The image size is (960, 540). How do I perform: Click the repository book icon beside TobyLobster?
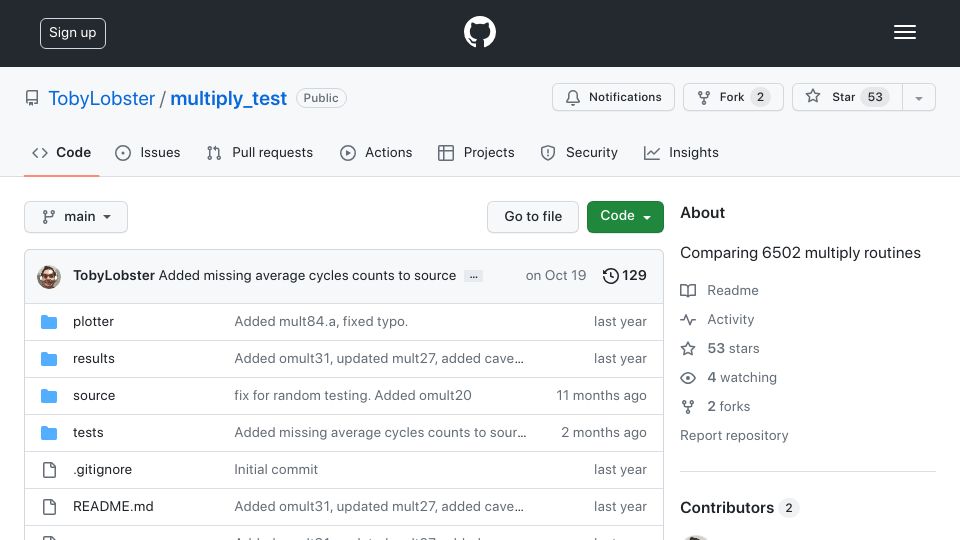32,98
